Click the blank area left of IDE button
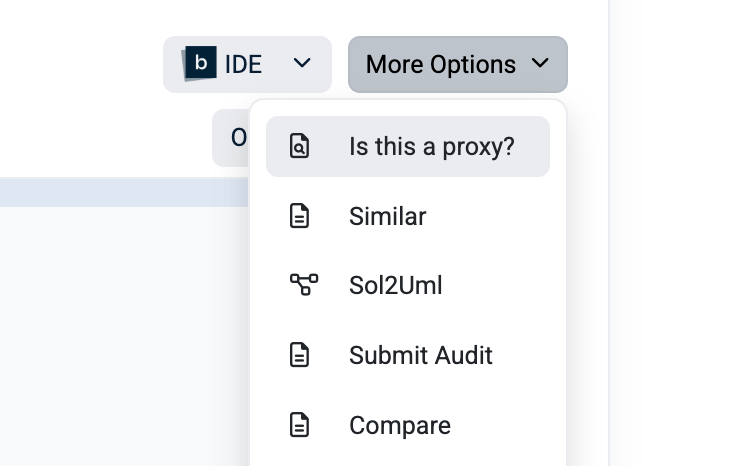The height and width of the screenshot is (466, 754). (x=80, y=65)
